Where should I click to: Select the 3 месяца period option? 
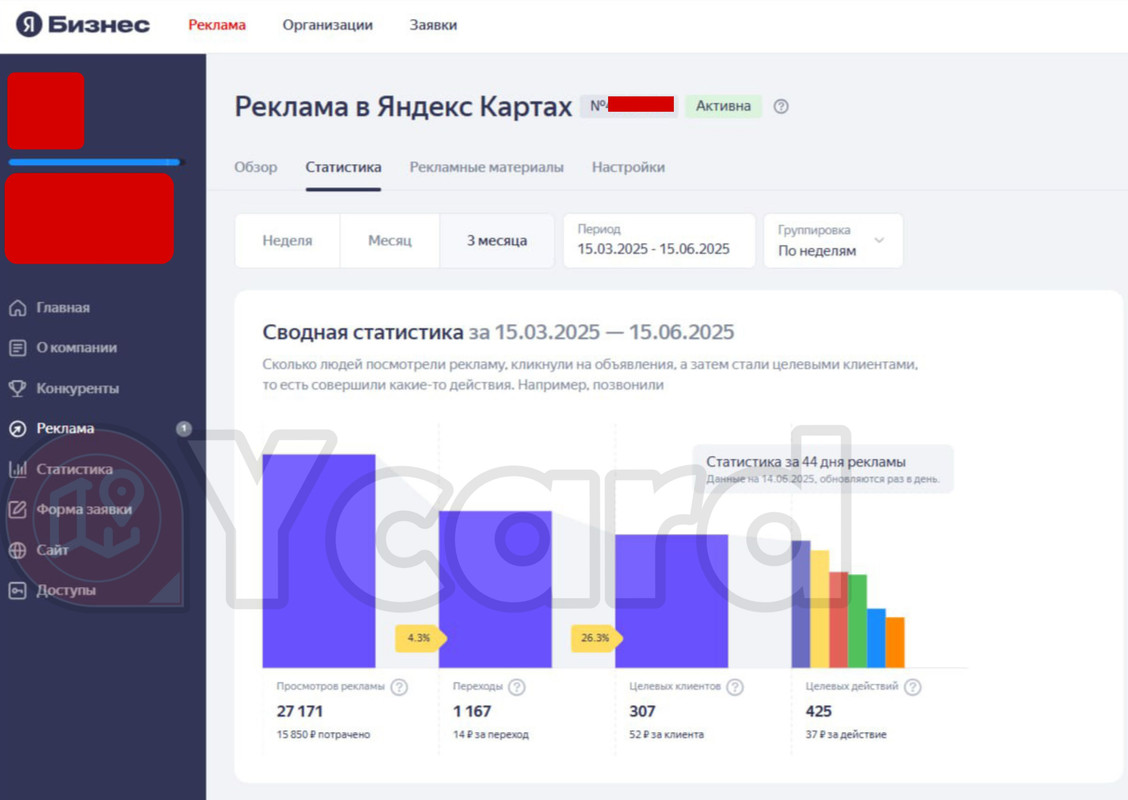[496, 241]
